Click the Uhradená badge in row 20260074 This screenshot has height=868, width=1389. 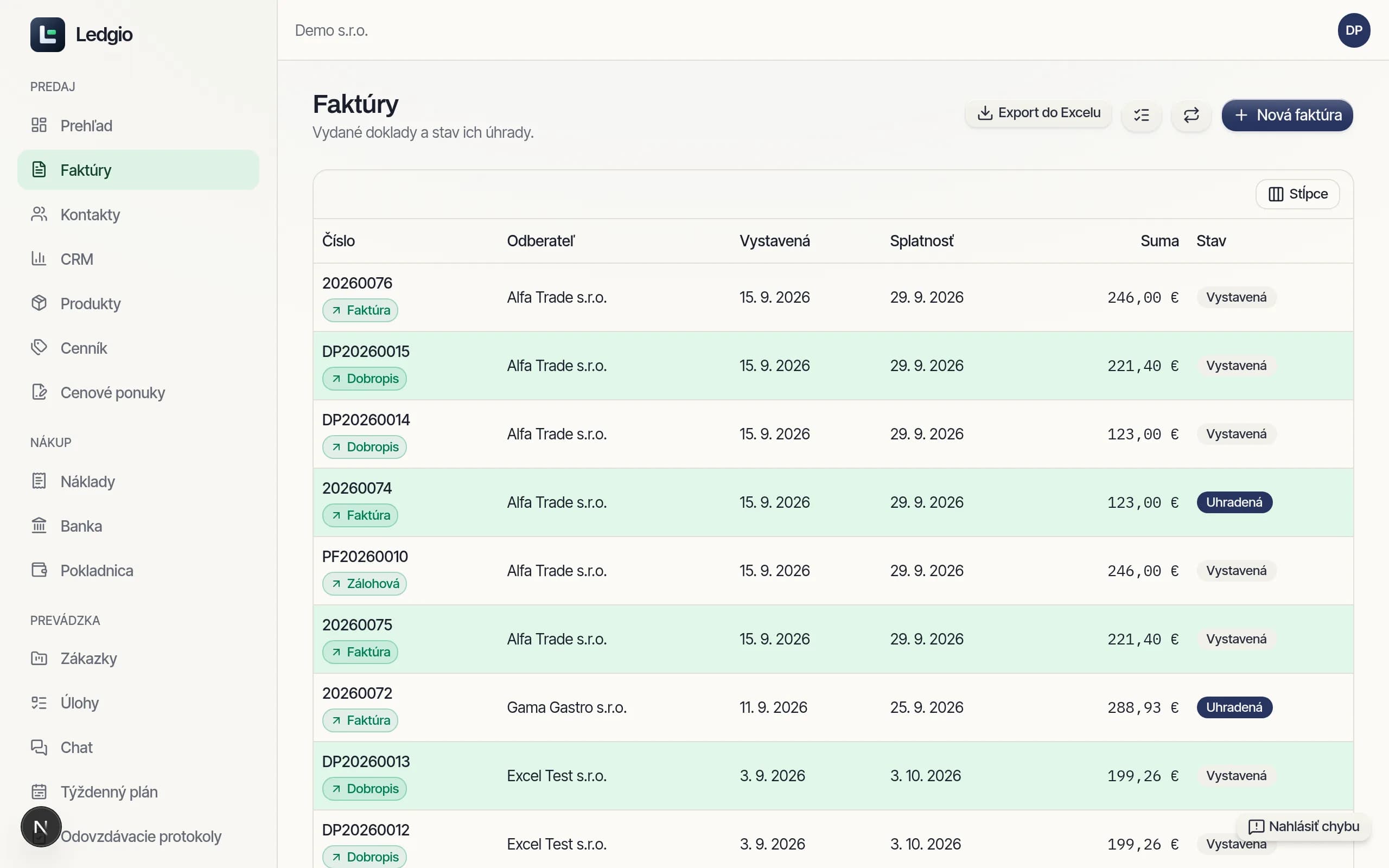(x=1234, y=502)
